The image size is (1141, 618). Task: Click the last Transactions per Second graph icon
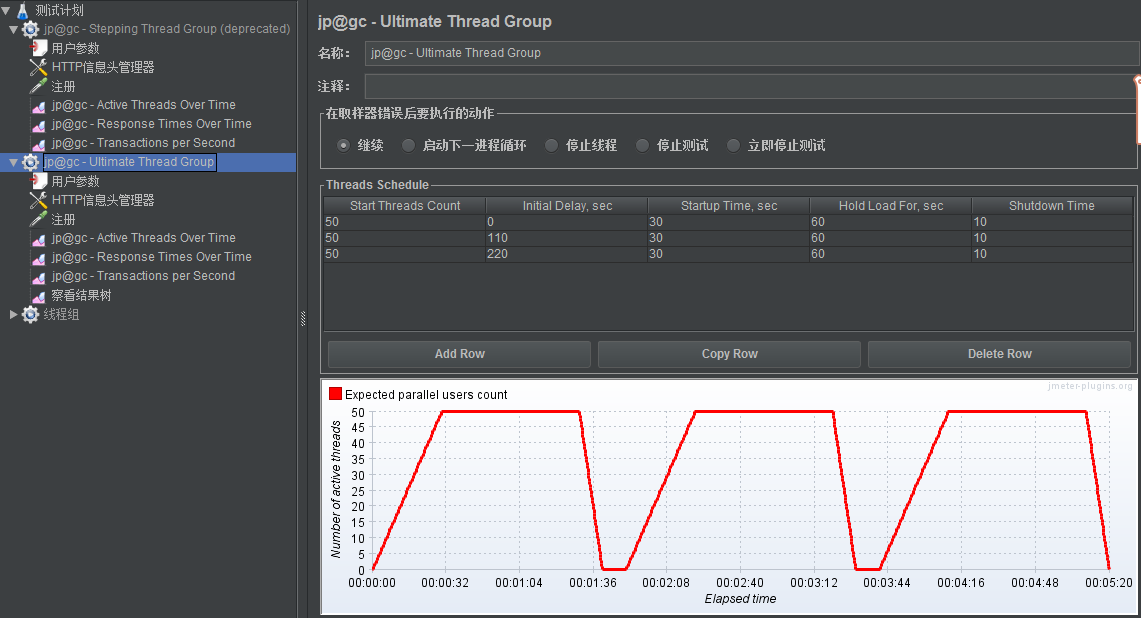pos(38,277)
